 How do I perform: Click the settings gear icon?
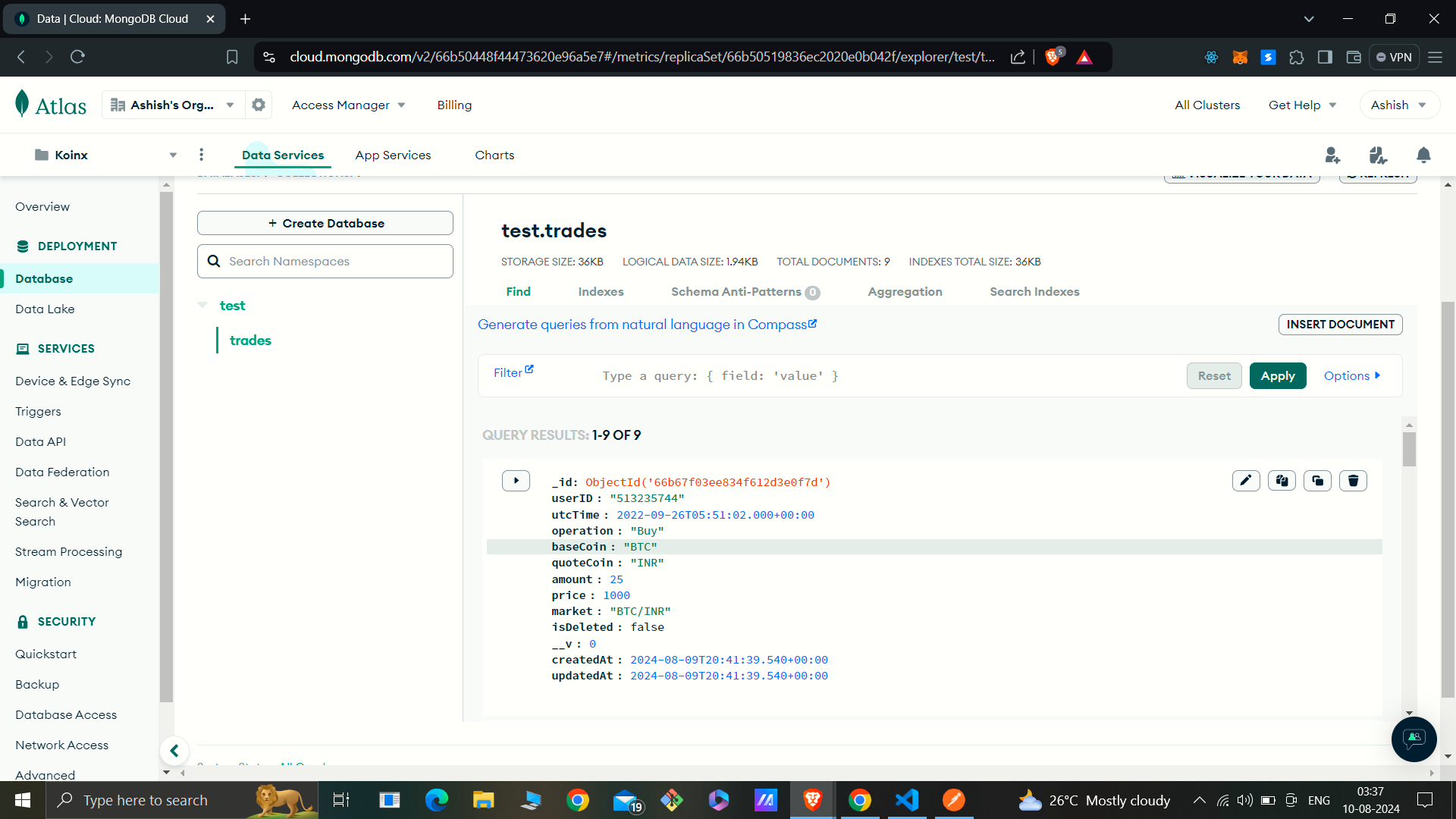258,105
